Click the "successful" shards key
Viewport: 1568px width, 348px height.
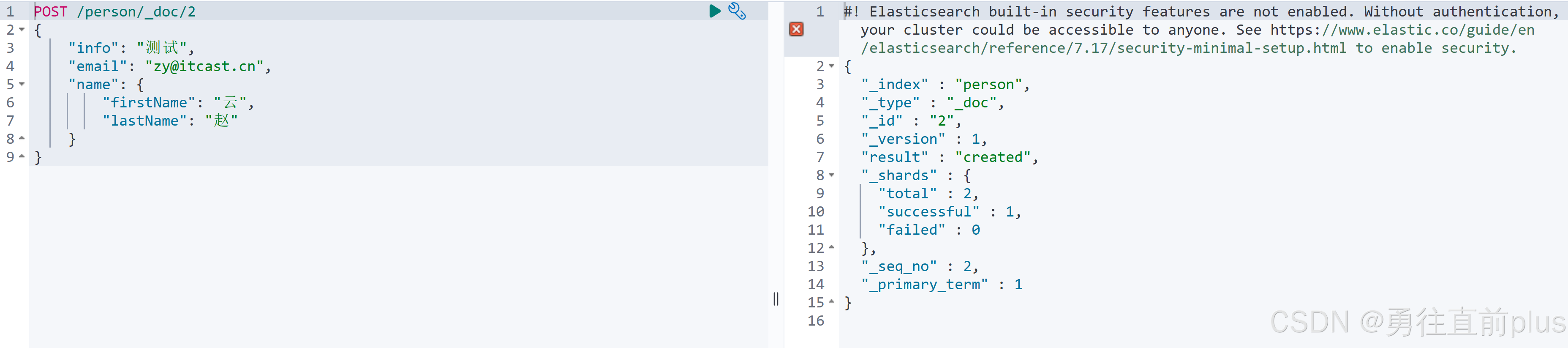click(x=928, y=211)
